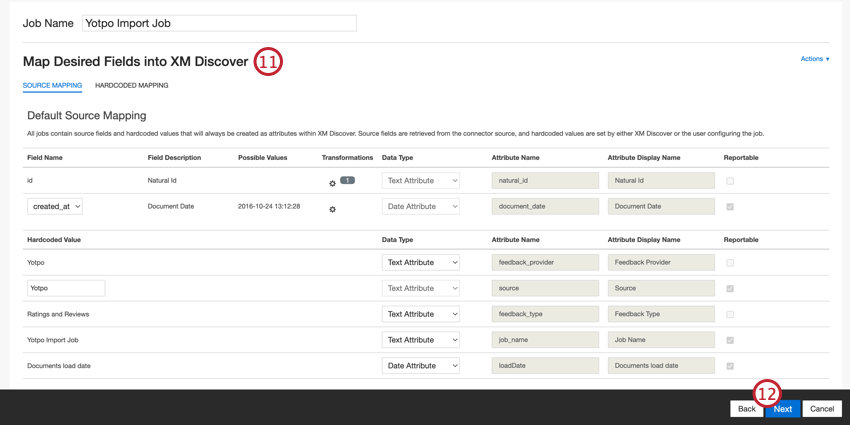The width and height of the screenshot is (850, 425).
Task: Open Data Type dropdown for id row
Action: (421, 181)
